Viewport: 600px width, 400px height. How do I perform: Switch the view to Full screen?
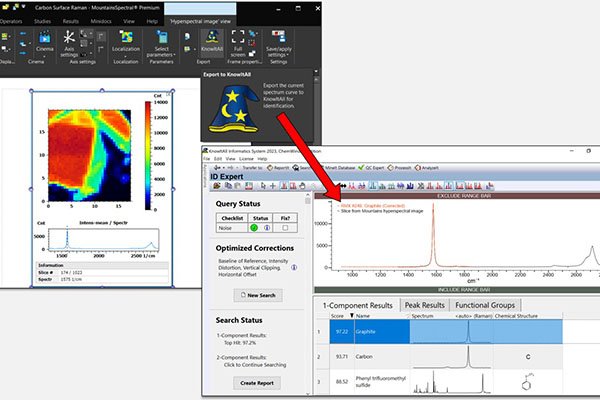pyautogui.click(x=238, y=44)
